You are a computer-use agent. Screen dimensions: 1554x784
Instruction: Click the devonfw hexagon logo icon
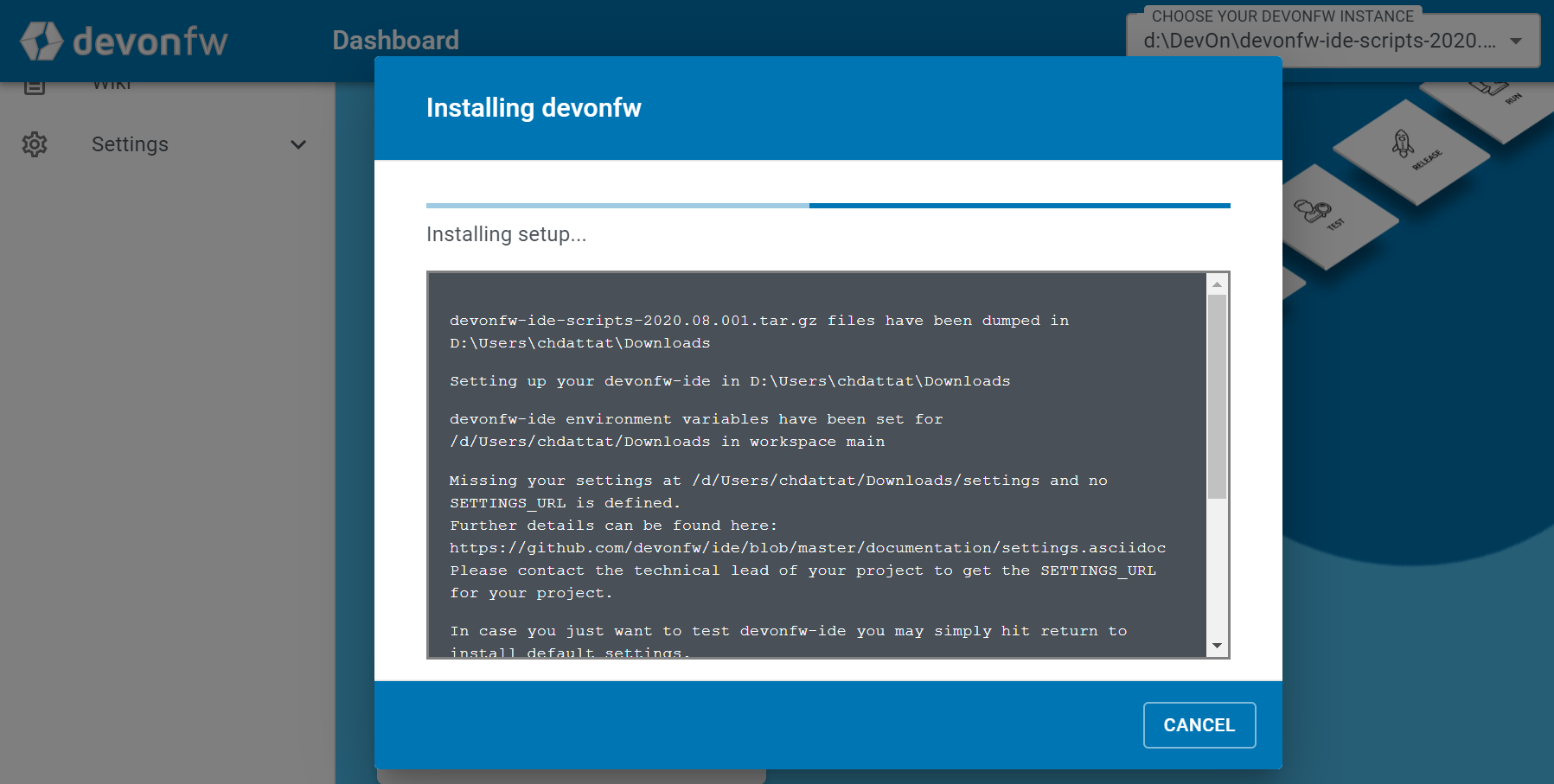click(41, 41)
